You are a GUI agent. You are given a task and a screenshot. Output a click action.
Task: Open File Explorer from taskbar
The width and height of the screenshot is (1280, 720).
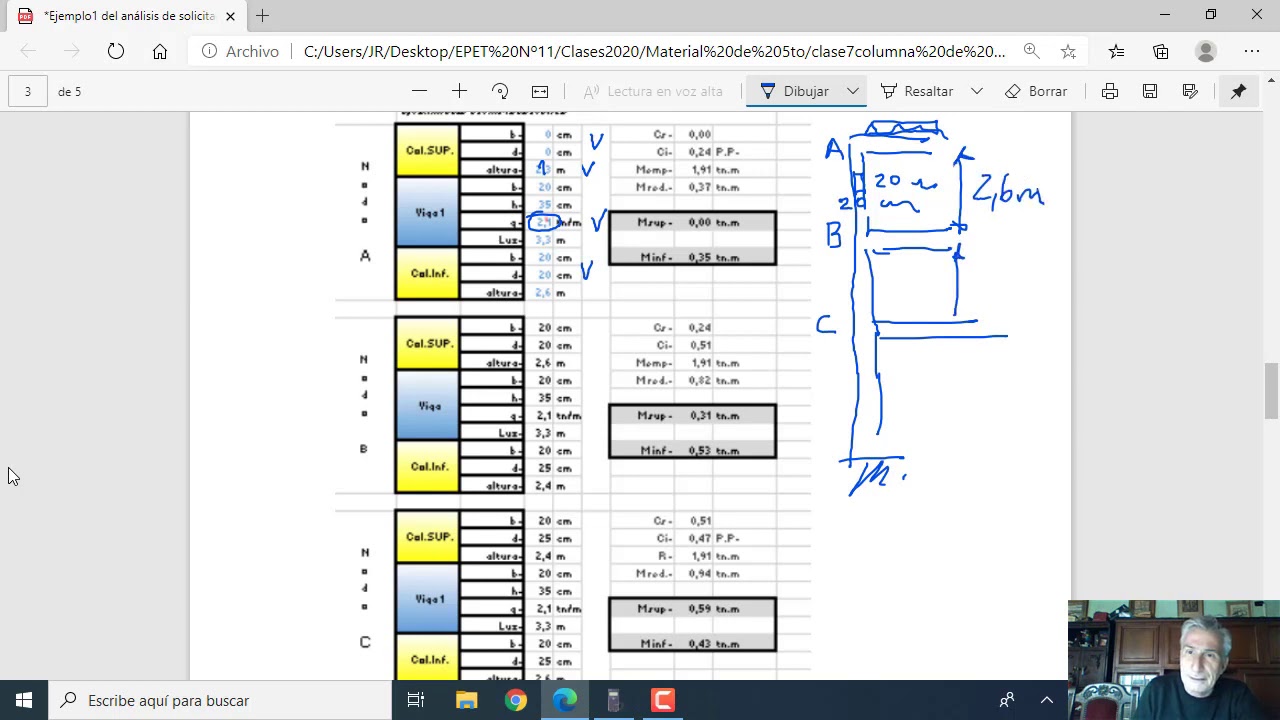[x=466, y=700]
